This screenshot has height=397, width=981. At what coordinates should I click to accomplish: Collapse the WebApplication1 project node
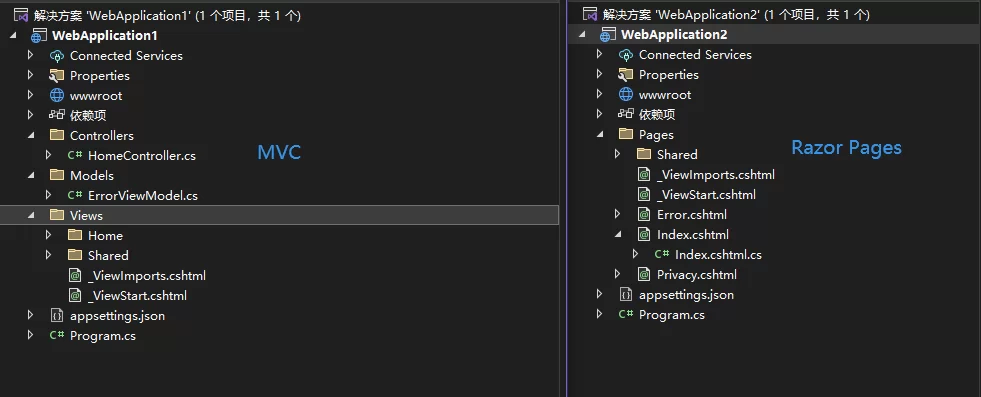13,36
